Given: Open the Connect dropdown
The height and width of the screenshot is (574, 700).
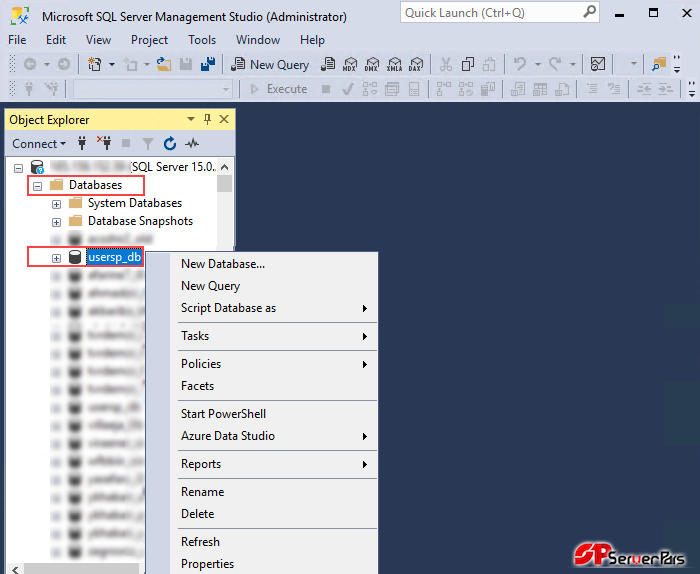Looking at the screenshot, I should click(x=39, y=144).
